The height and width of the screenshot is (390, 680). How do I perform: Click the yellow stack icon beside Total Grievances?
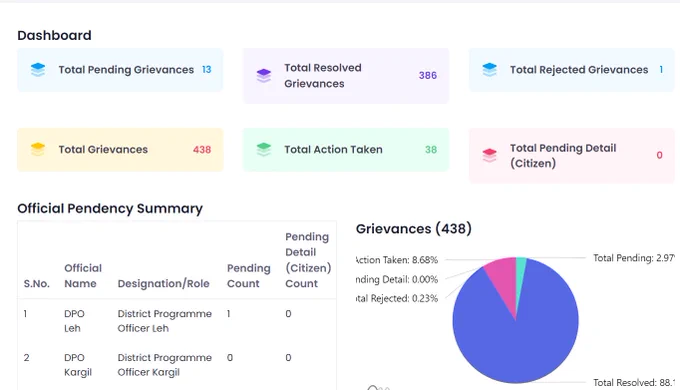[x=38, y=150]
